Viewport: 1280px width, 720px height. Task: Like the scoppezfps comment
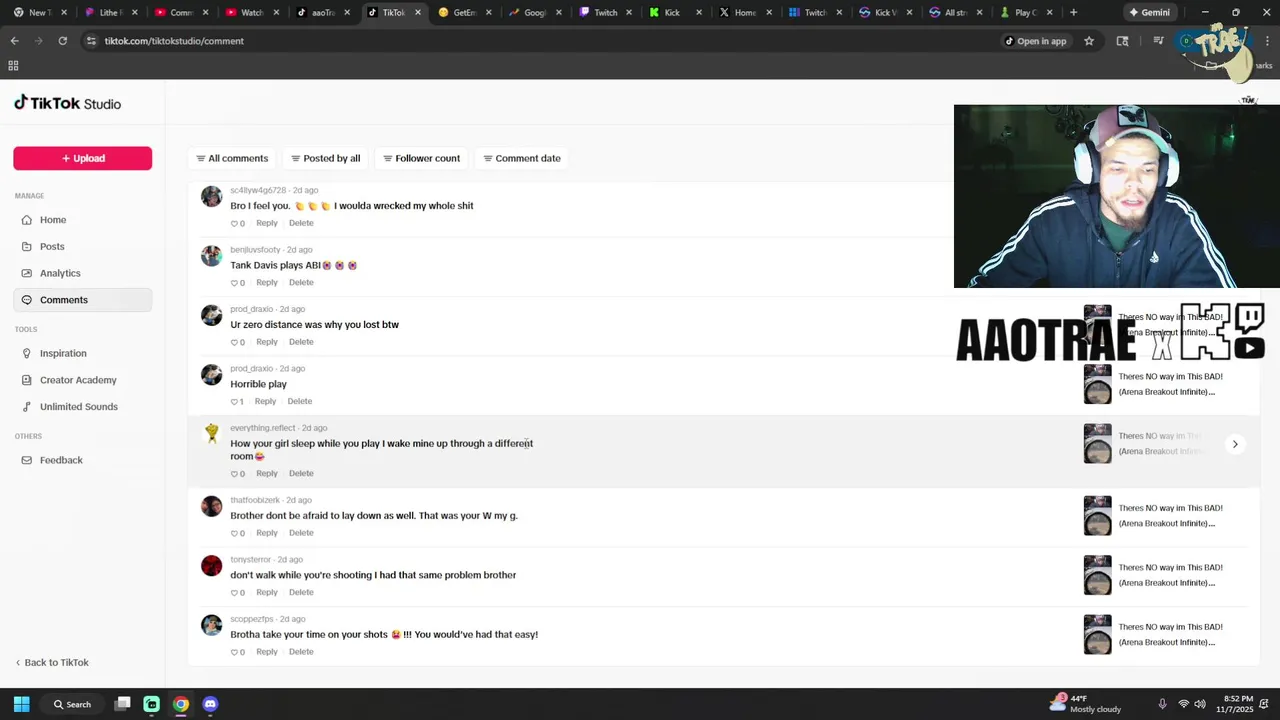[x=237, y=652]
